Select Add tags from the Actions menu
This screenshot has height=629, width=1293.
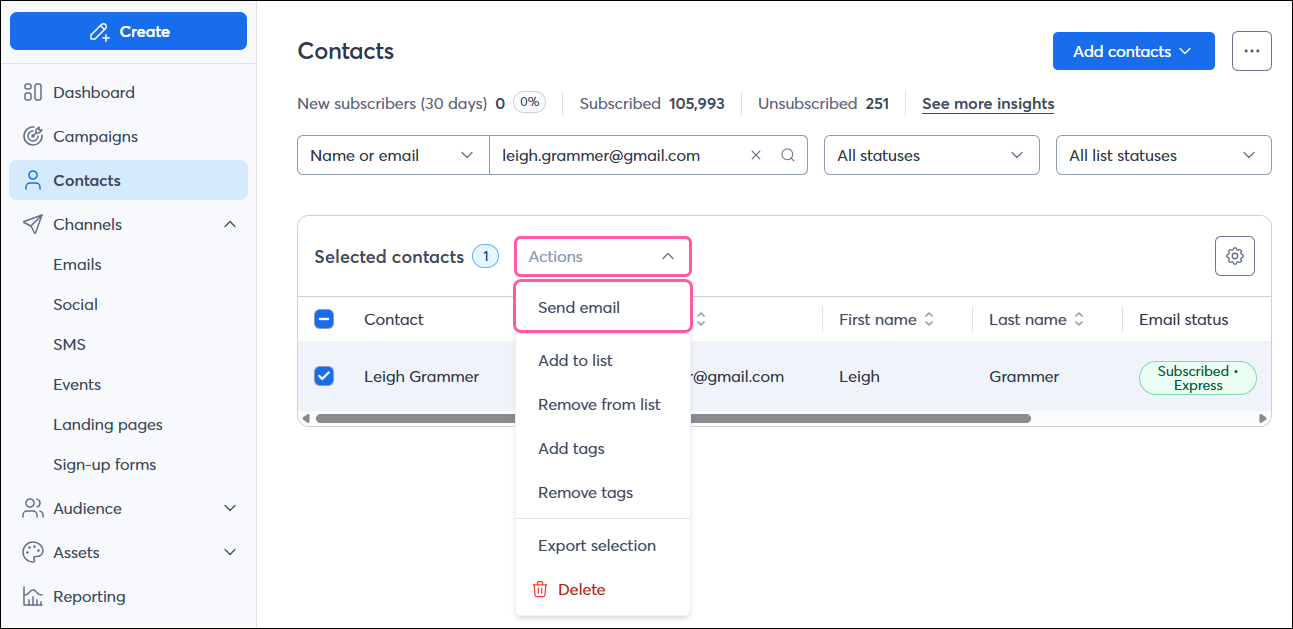(571, 448)
